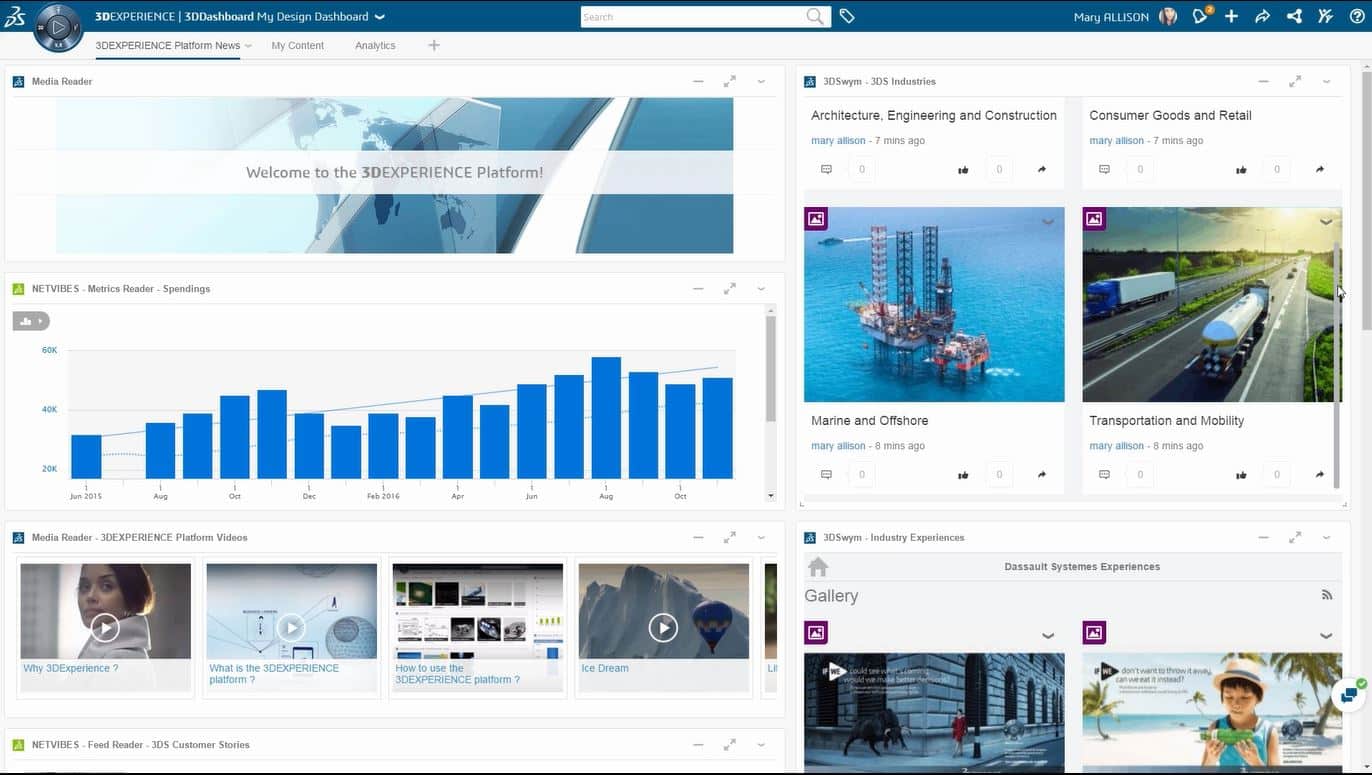The image size is (1372, 775).
Task: Share the Transportation and Mobility post
Action: click(x=1320, y=475)
